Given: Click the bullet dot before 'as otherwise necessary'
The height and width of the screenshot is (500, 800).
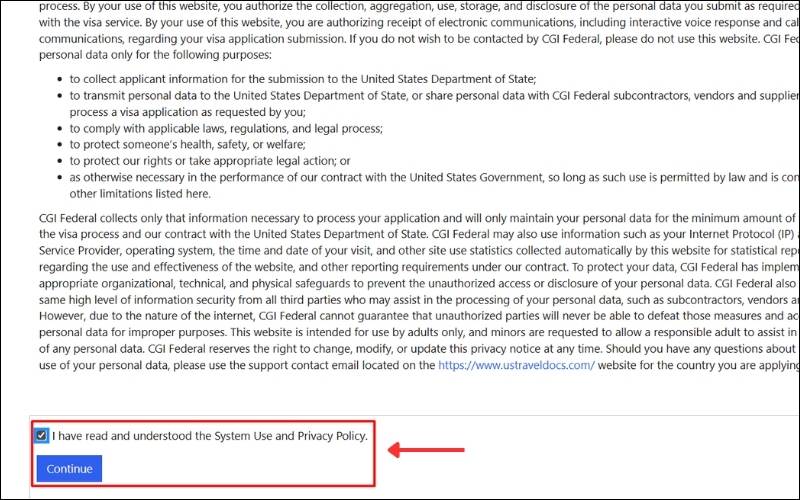Looking at the screenshot, I should click(60, 177).
